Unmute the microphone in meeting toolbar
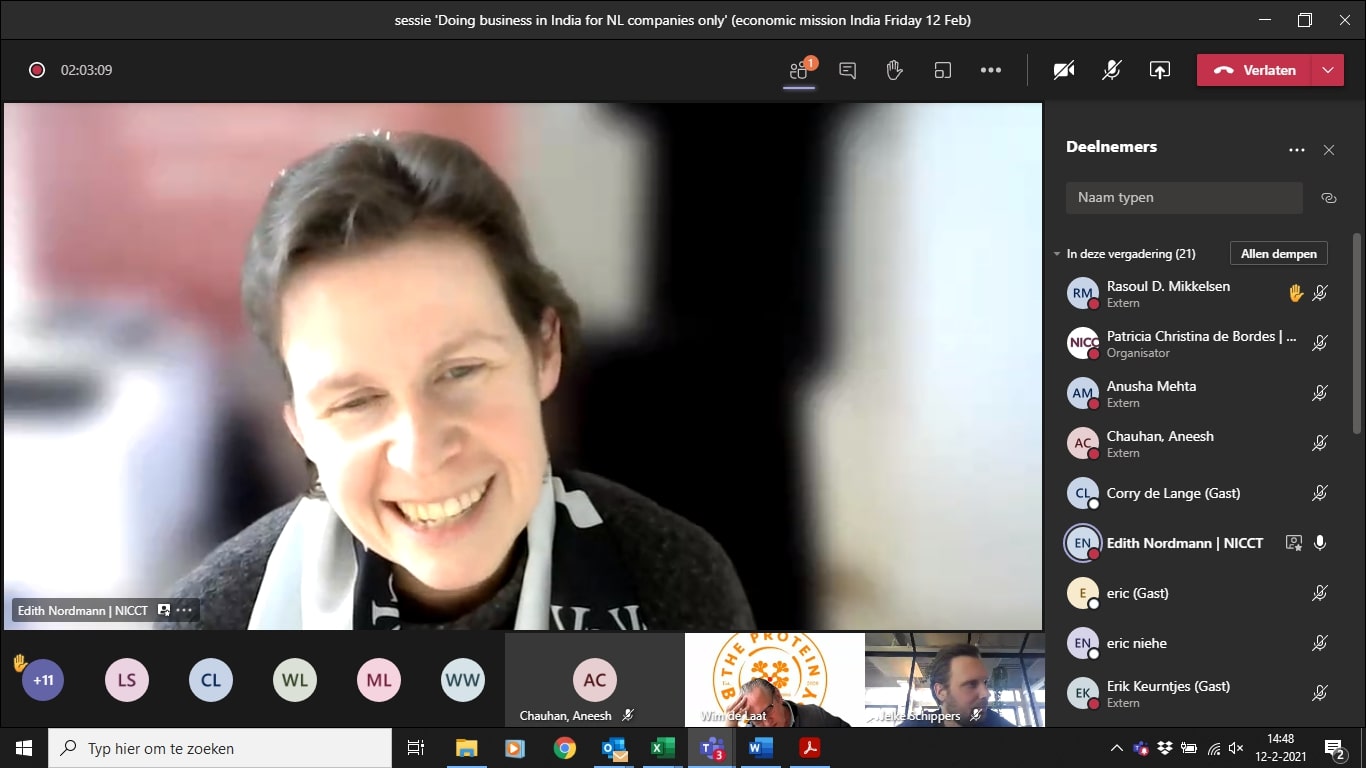Image resolution: width=1366 pixels, height=768 pixels. click(1111, 70)
